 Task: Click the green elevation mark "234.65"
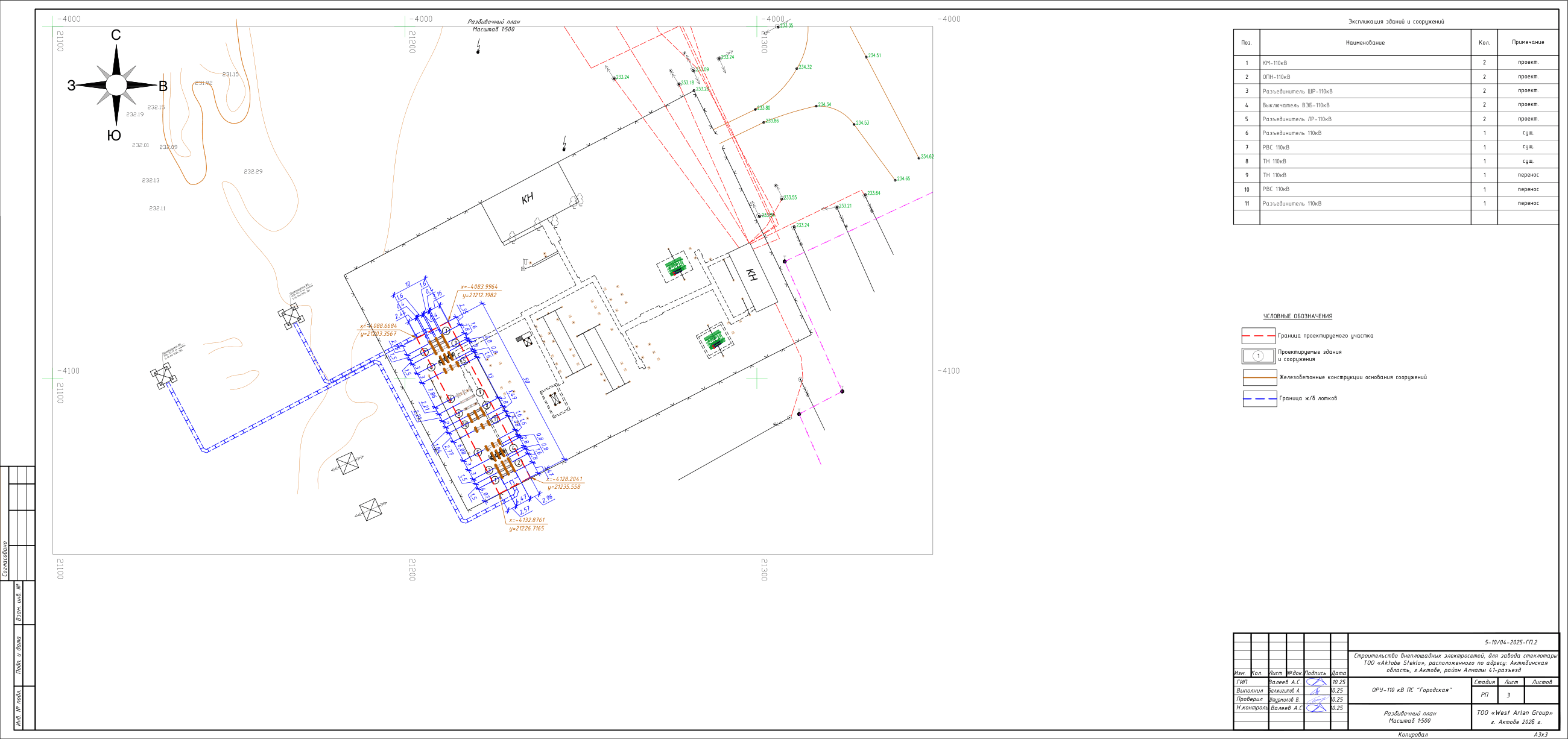(904, 179)
